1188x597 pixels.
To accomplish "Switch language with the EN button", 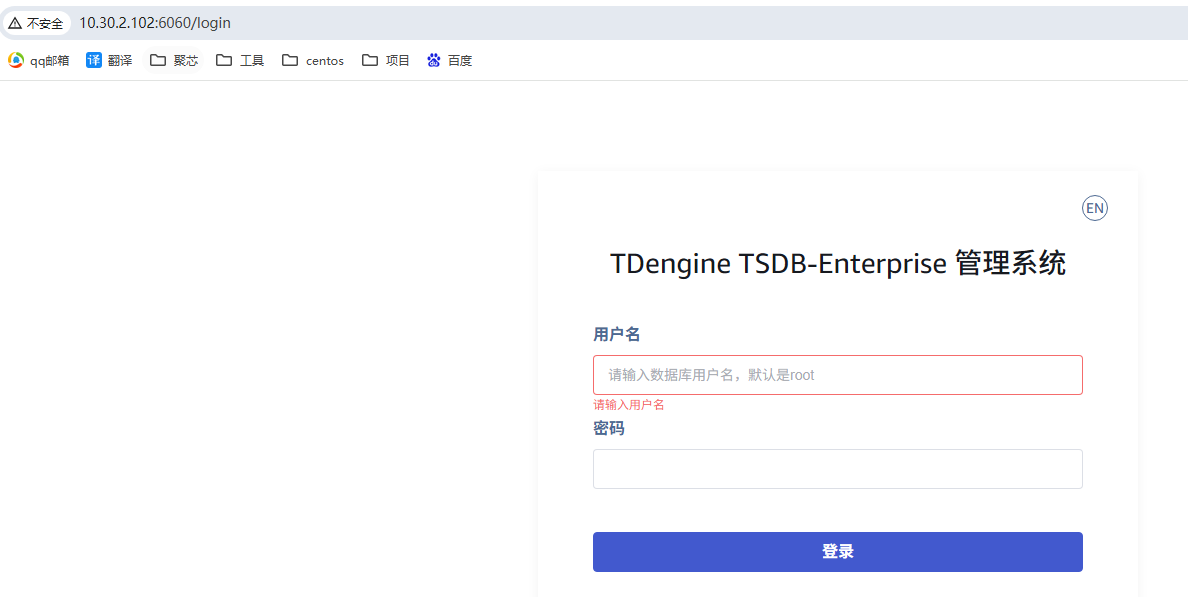I will tap(1095, 208).
